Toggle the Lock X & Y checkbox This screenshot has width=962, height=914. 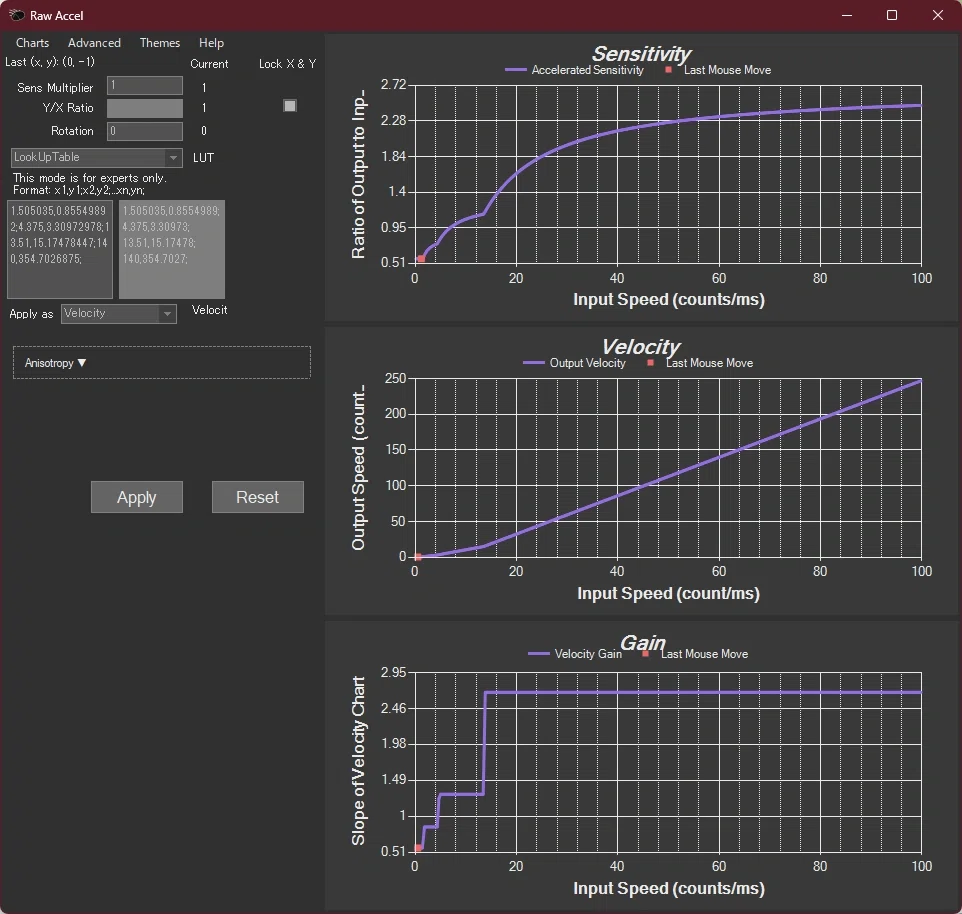click(x=290, y=106)
